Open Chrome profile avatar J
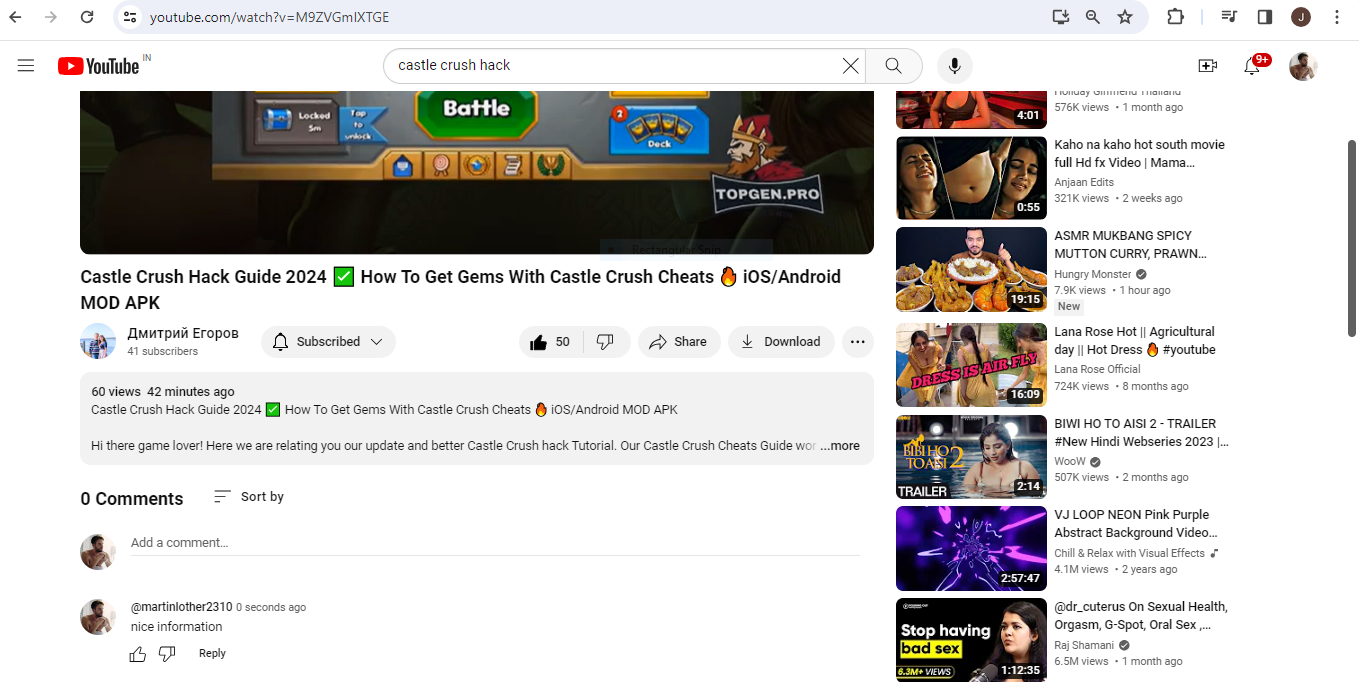 coord(1300,17)
